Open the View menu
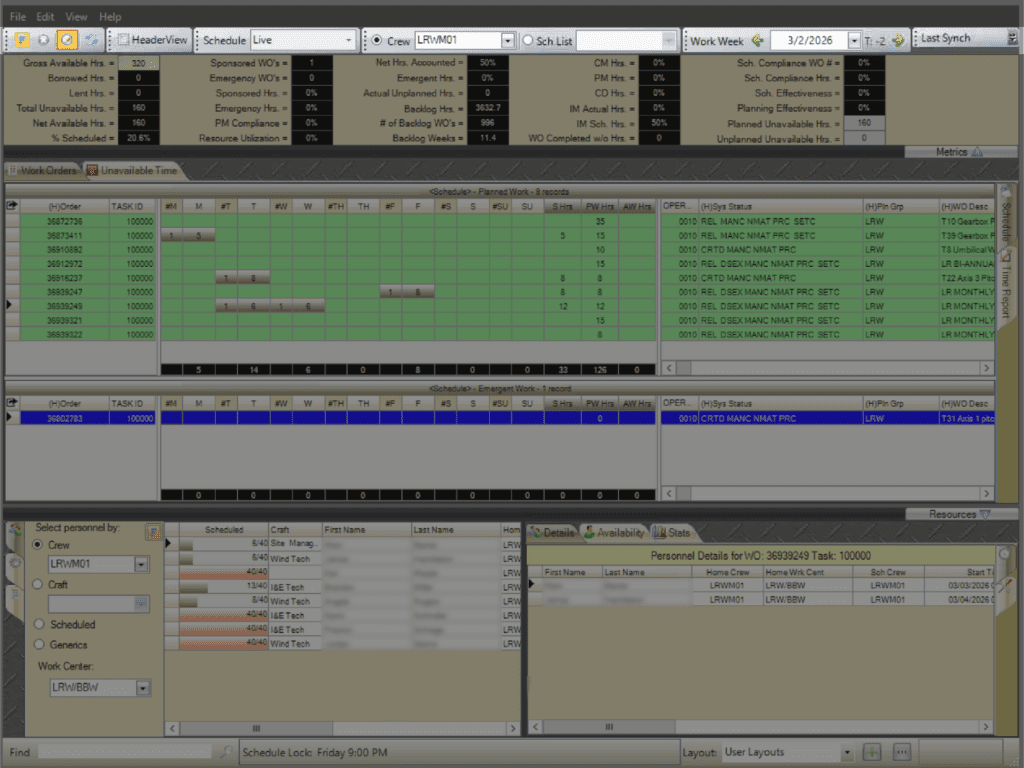 click(76, 16)
